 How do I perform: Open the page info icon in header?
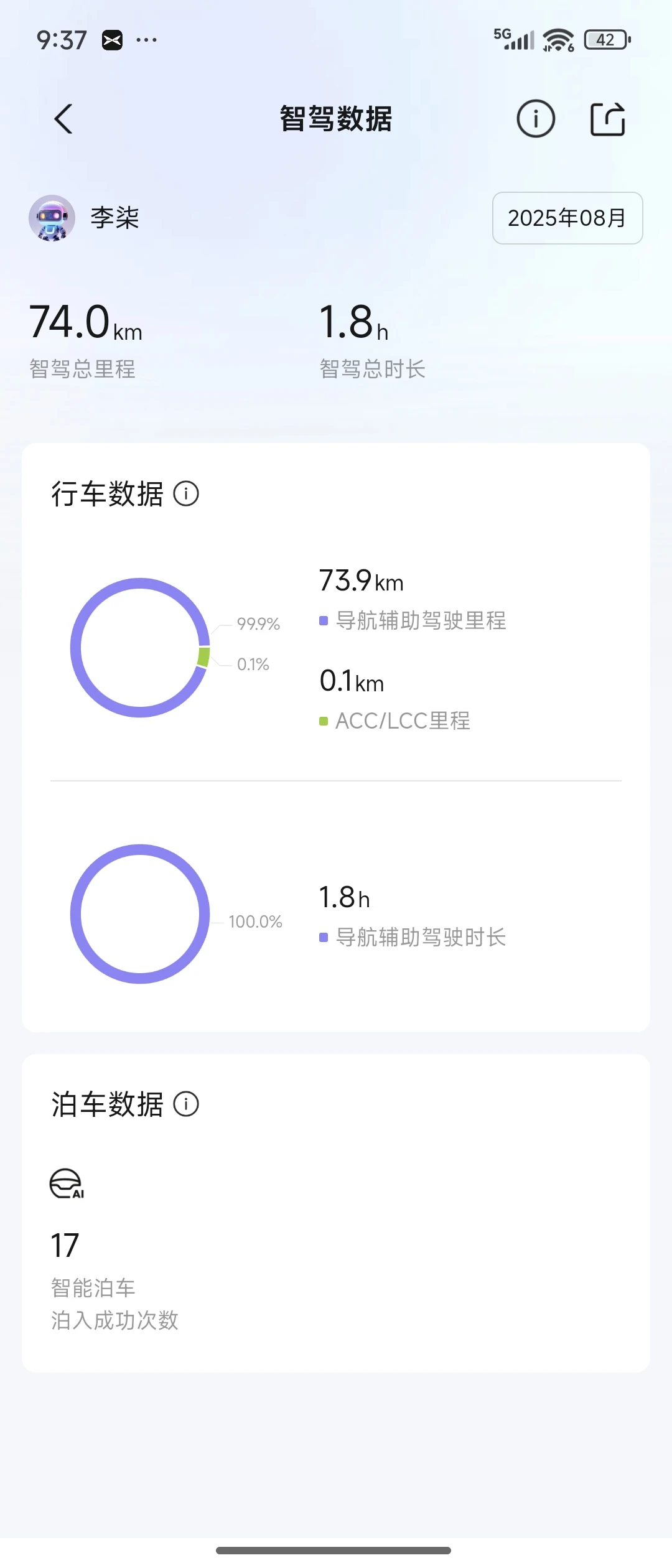click(536, 118)
